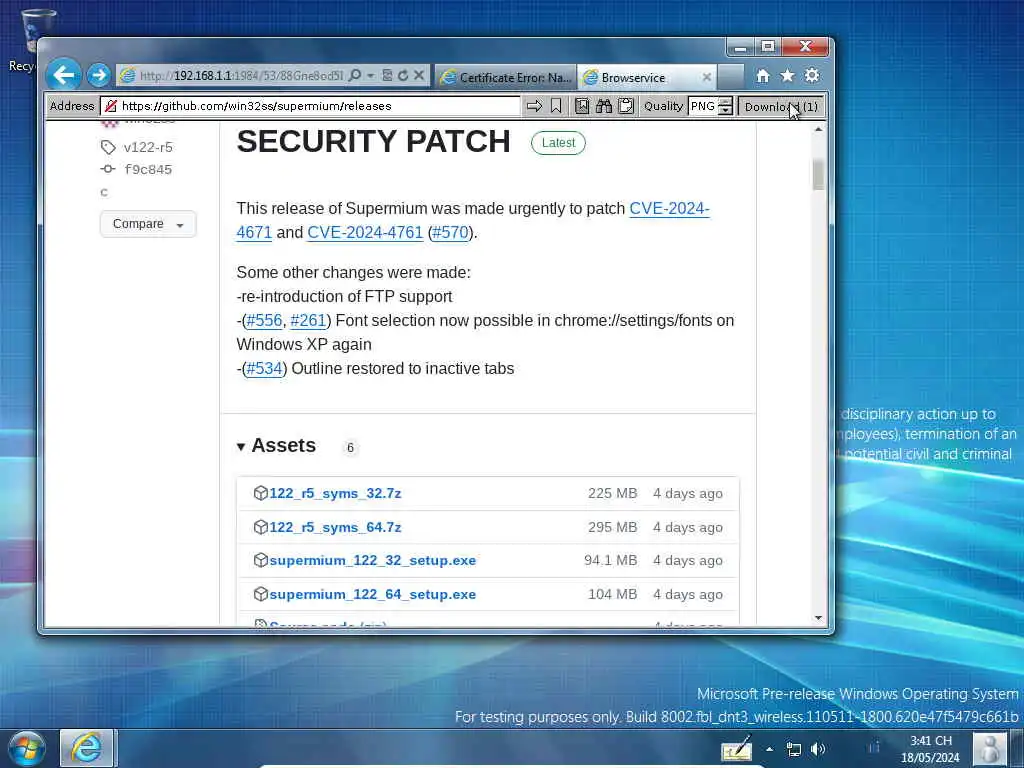Click page scrollbar down arrow

(x=818, y=618)
